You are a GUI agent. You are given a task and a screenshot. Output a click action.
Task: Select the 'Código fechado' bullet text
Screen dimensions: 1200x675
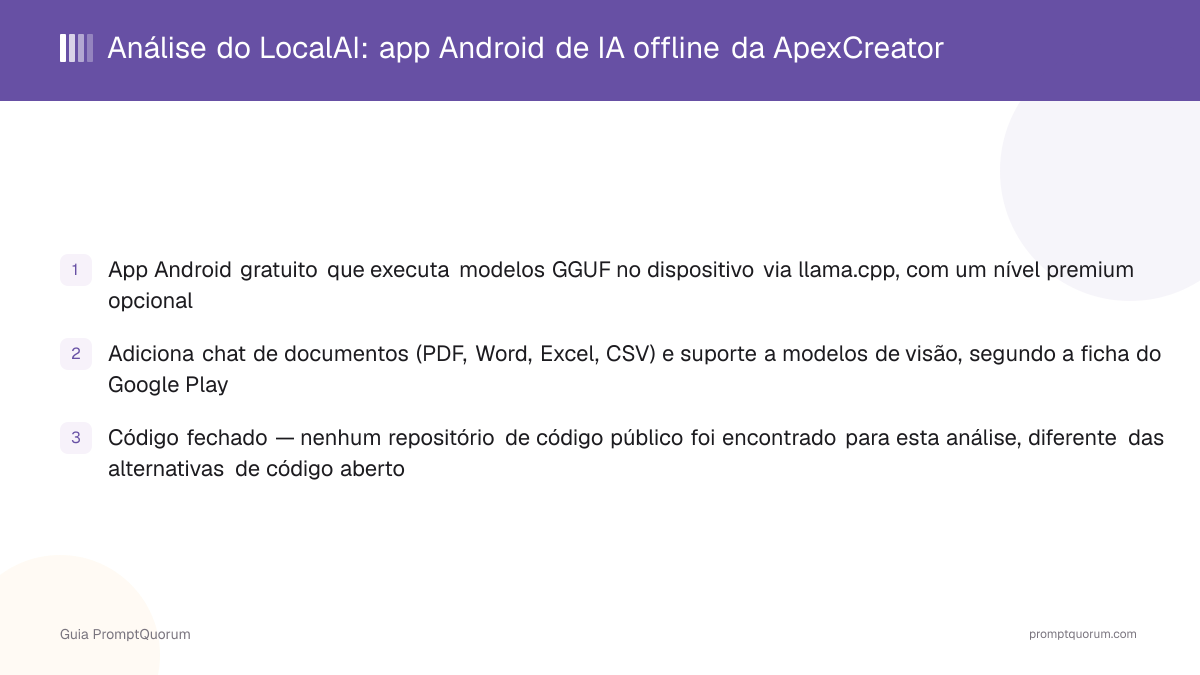(636, 453)
